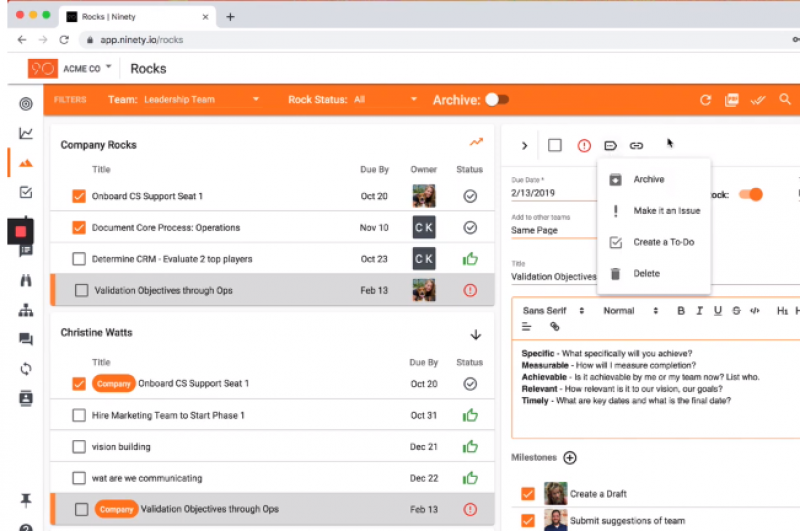This screenshot has height=531, width=800.
Task: Add a milestone with the plus icon
Action: 570,458
